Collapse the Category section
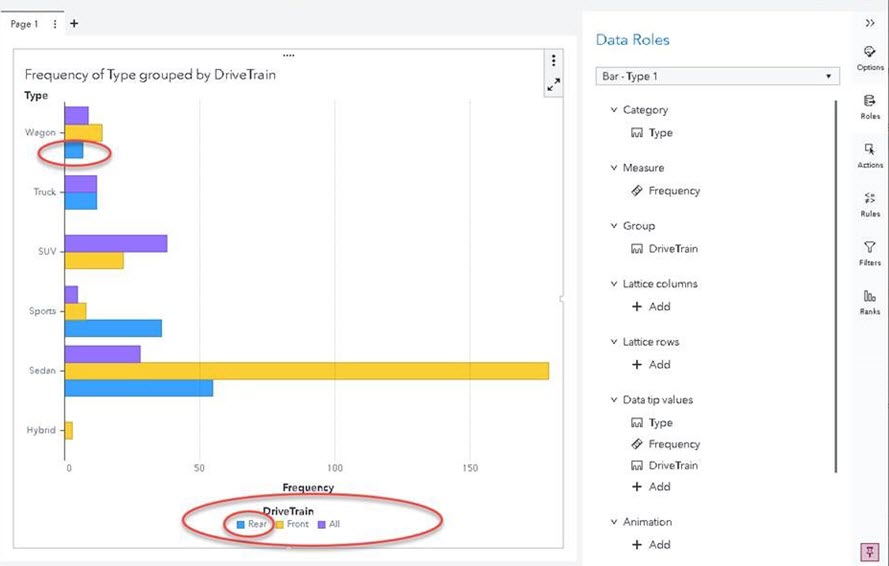 (613, 109)
